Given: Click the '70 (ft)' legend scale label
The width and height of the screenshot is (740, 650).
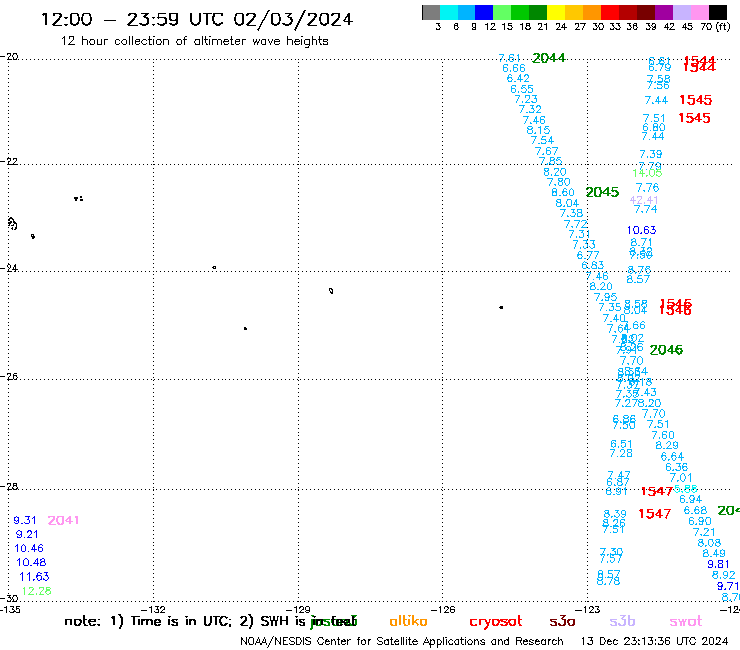Looking at the screenshot, I should 715,26.
